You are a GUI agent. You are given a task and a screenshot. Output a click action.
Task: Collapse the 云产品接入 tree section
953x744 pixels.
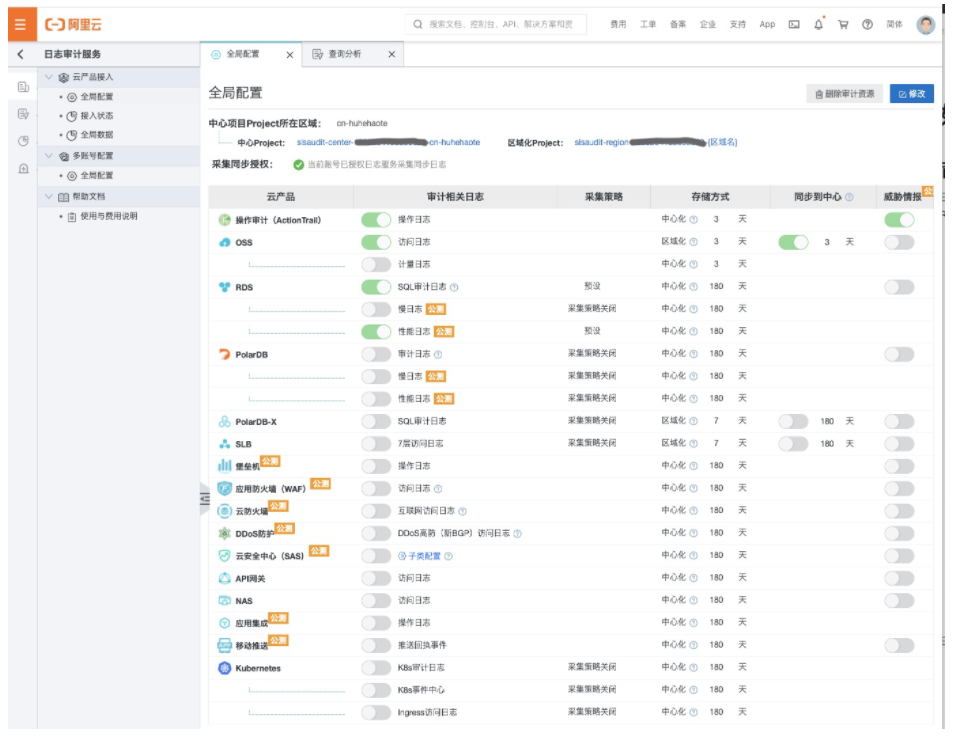click(x=49, y=77)
